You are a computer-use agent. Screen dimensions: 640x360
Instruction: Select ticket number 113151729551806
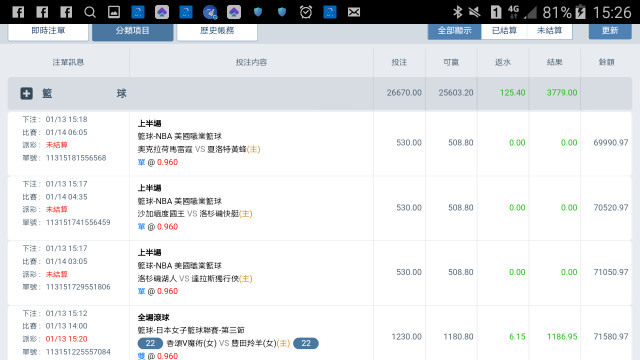coord(78,287)
